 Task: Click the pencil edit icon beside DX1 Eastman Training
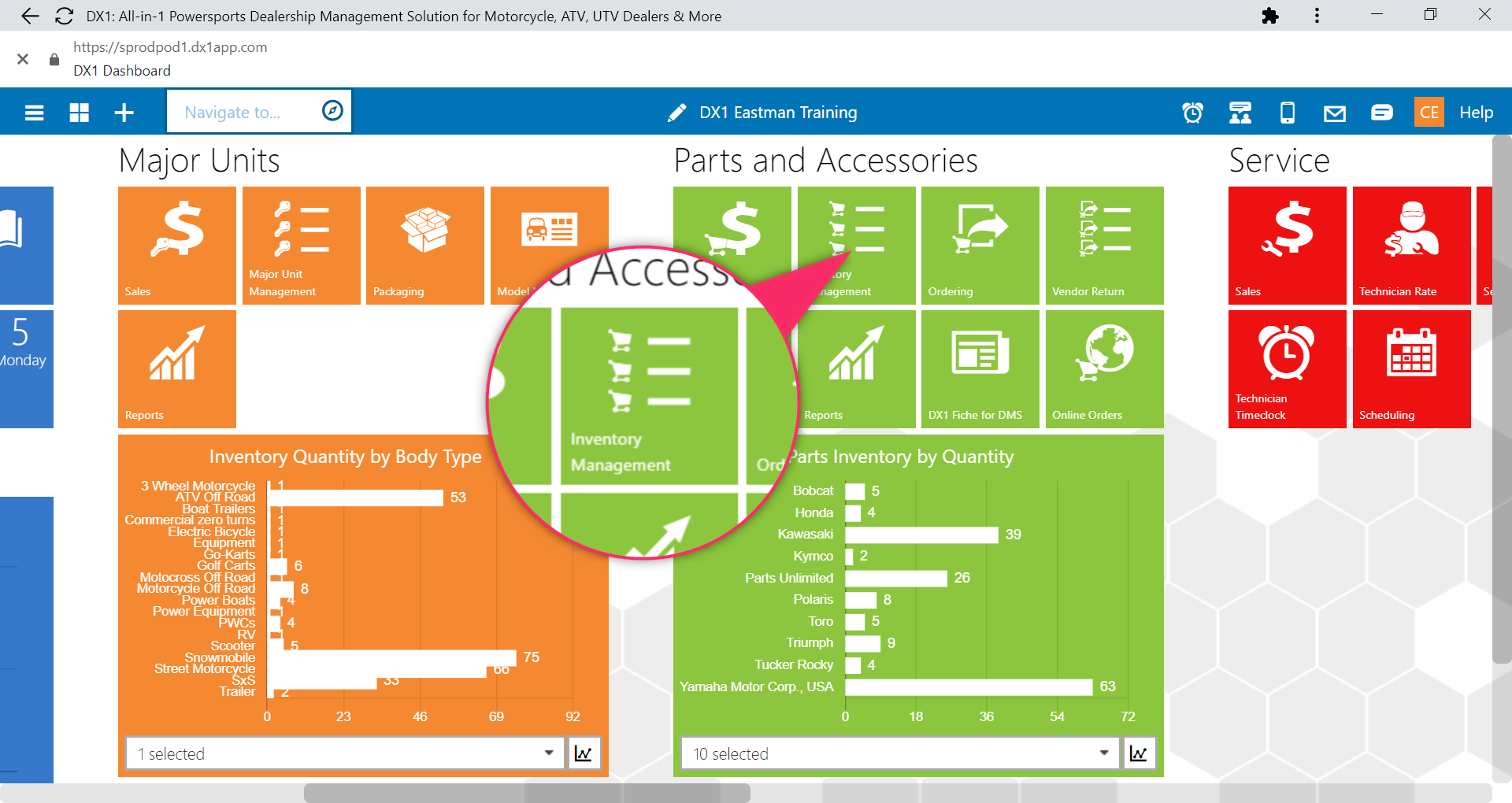(676, 113)
